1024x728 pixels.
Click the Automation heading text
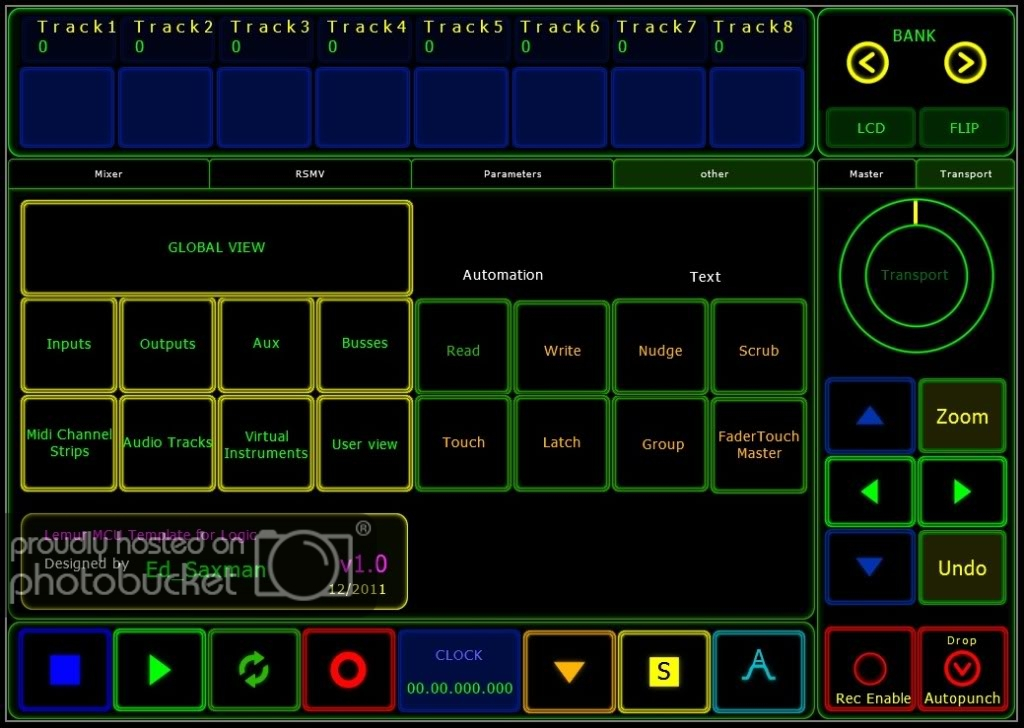(503, 275)
